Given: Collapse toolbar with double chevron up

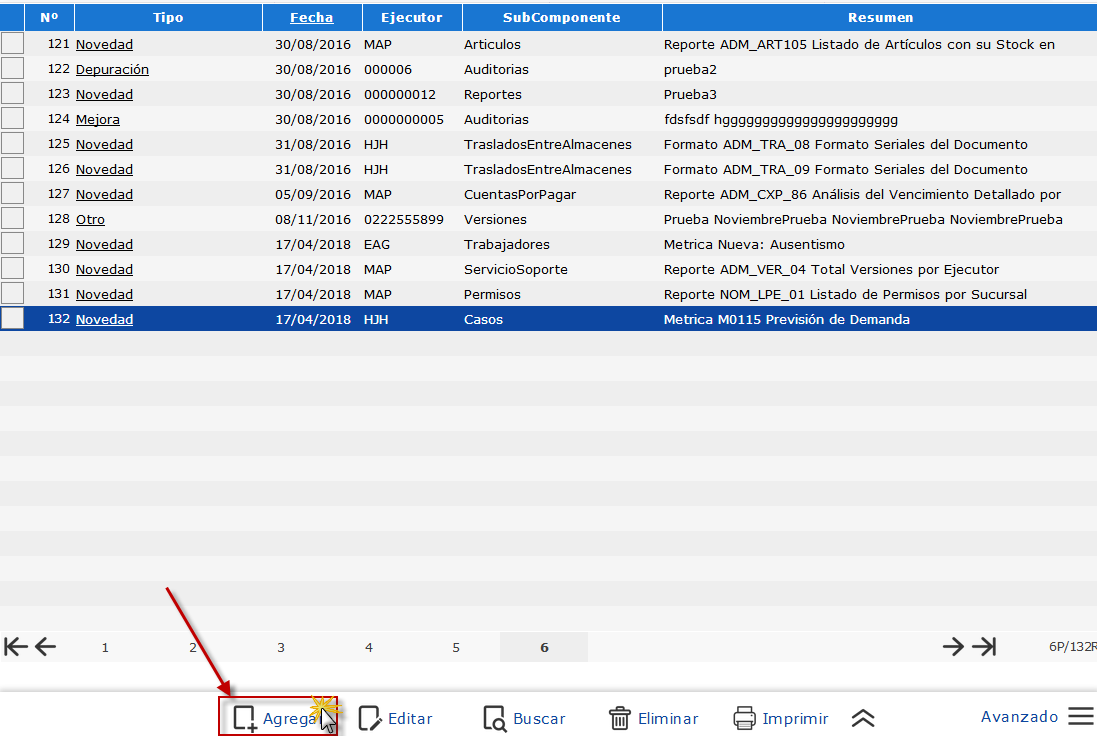Looking at the screenshot, I should coord(863,718).
